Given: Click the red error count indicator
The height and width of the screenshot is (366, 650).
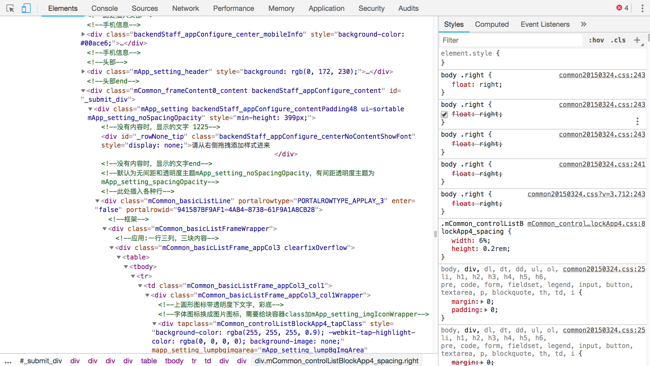Looking at the screenshot, I should coord(622,8).
